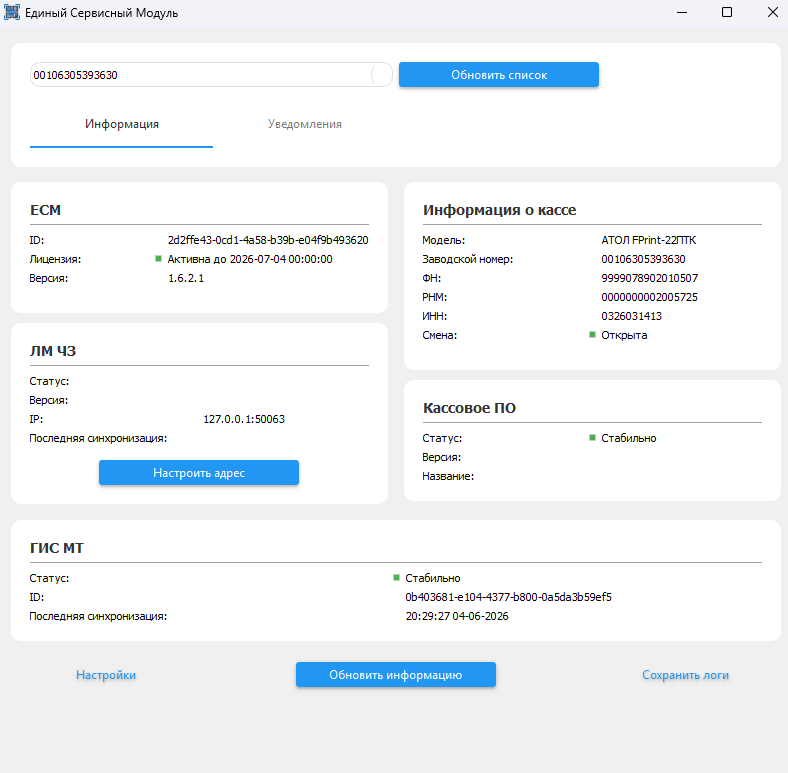Image resolution: width=788 pixels, height=773 pixels.
Task: Open the Настройки link
Action: pos(106,675)
